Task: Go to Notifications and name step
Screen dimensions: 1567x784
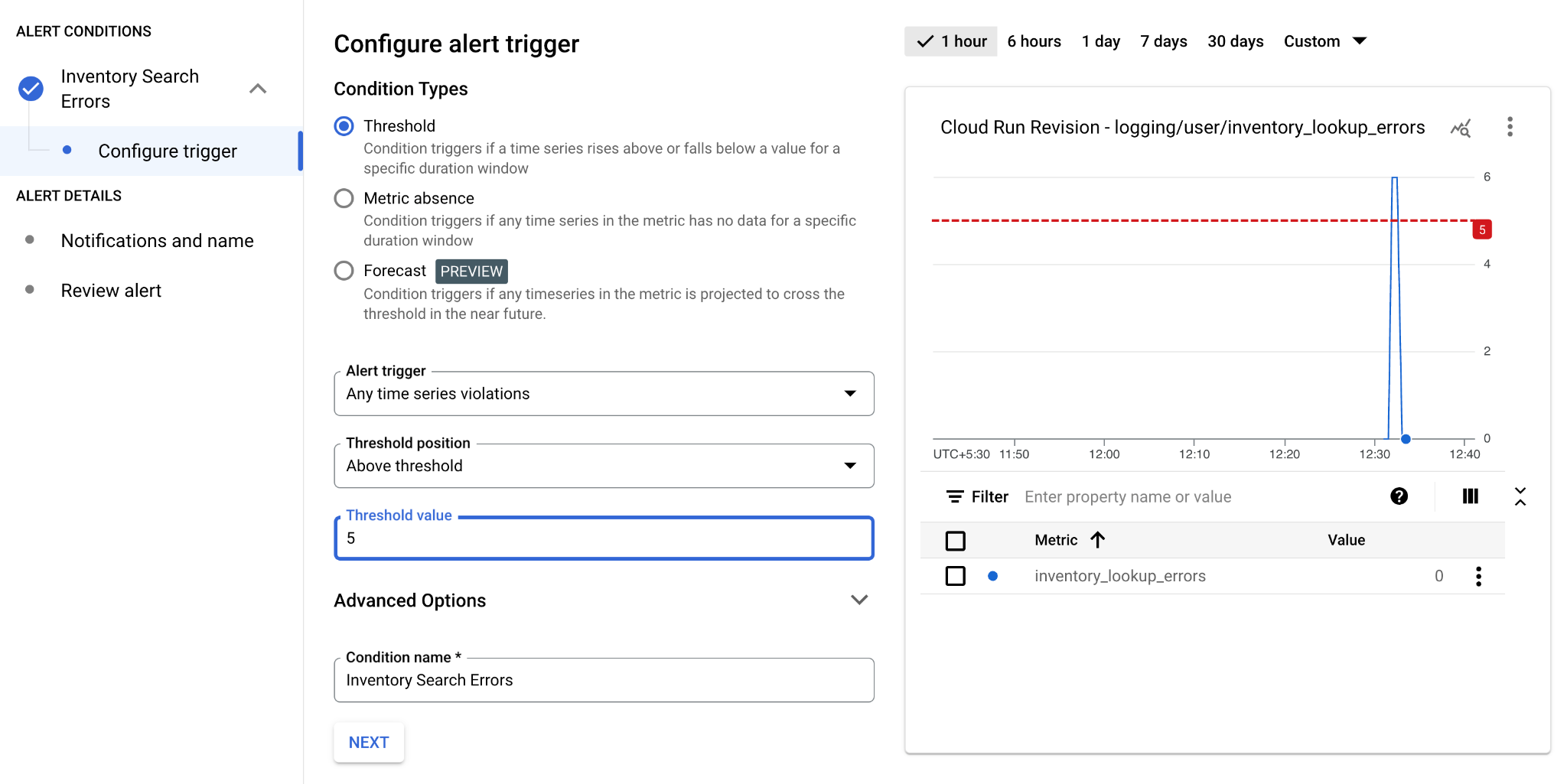Action: click(x=157, y=241)
